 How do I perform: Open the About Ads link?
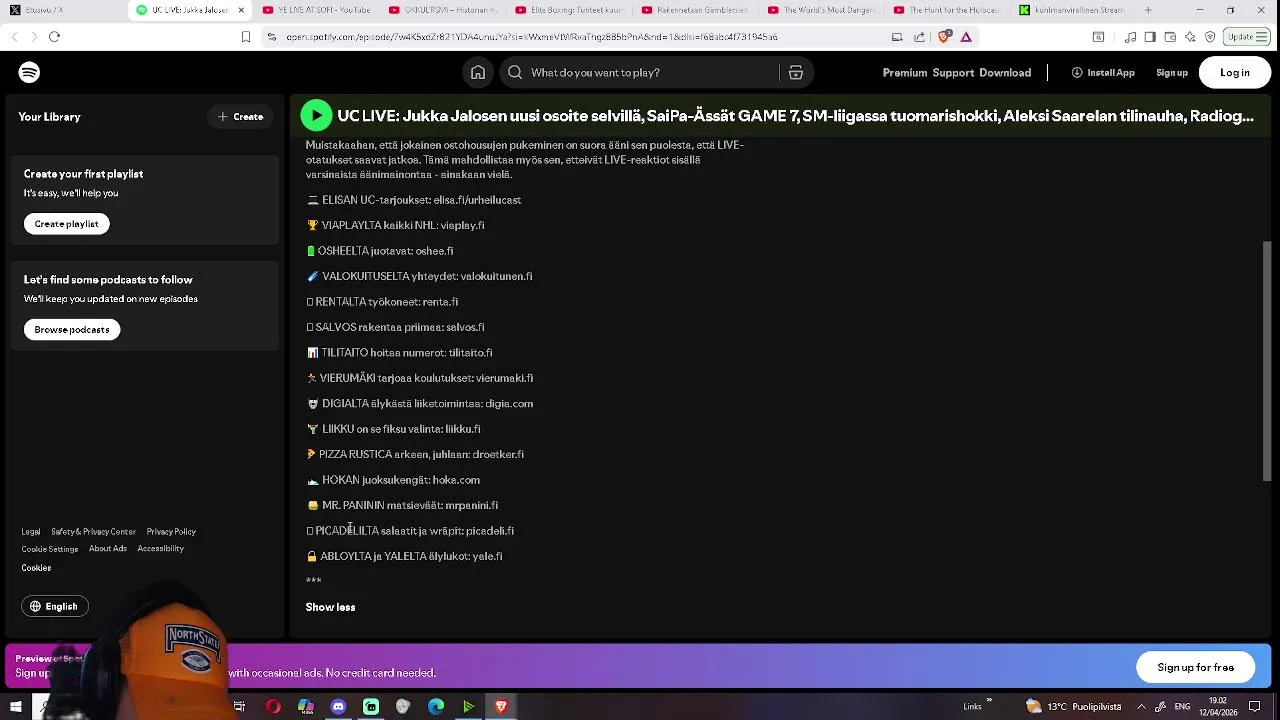tap(108, 549)
